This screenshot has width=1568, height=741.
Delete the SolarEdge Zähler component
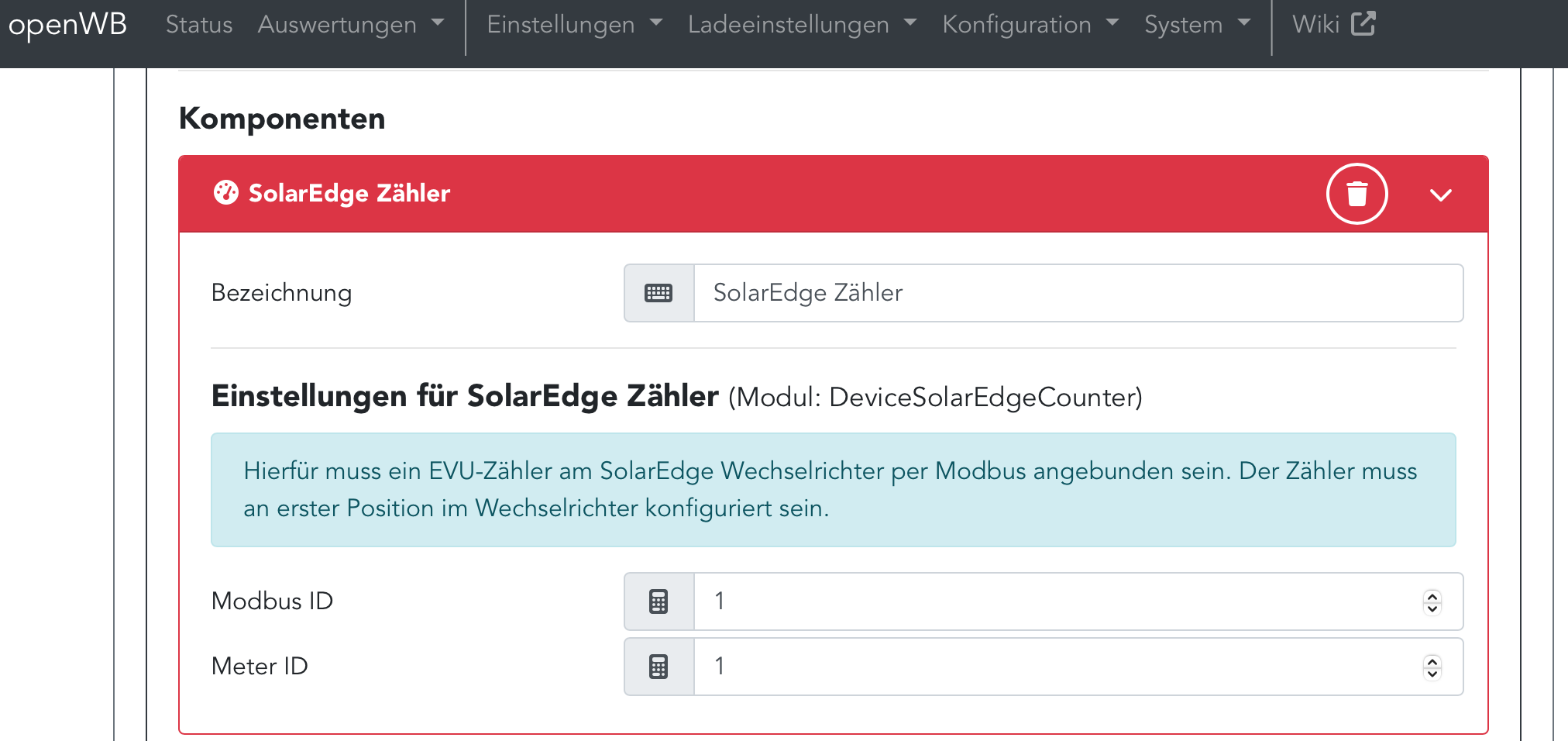pos(1357,194)
